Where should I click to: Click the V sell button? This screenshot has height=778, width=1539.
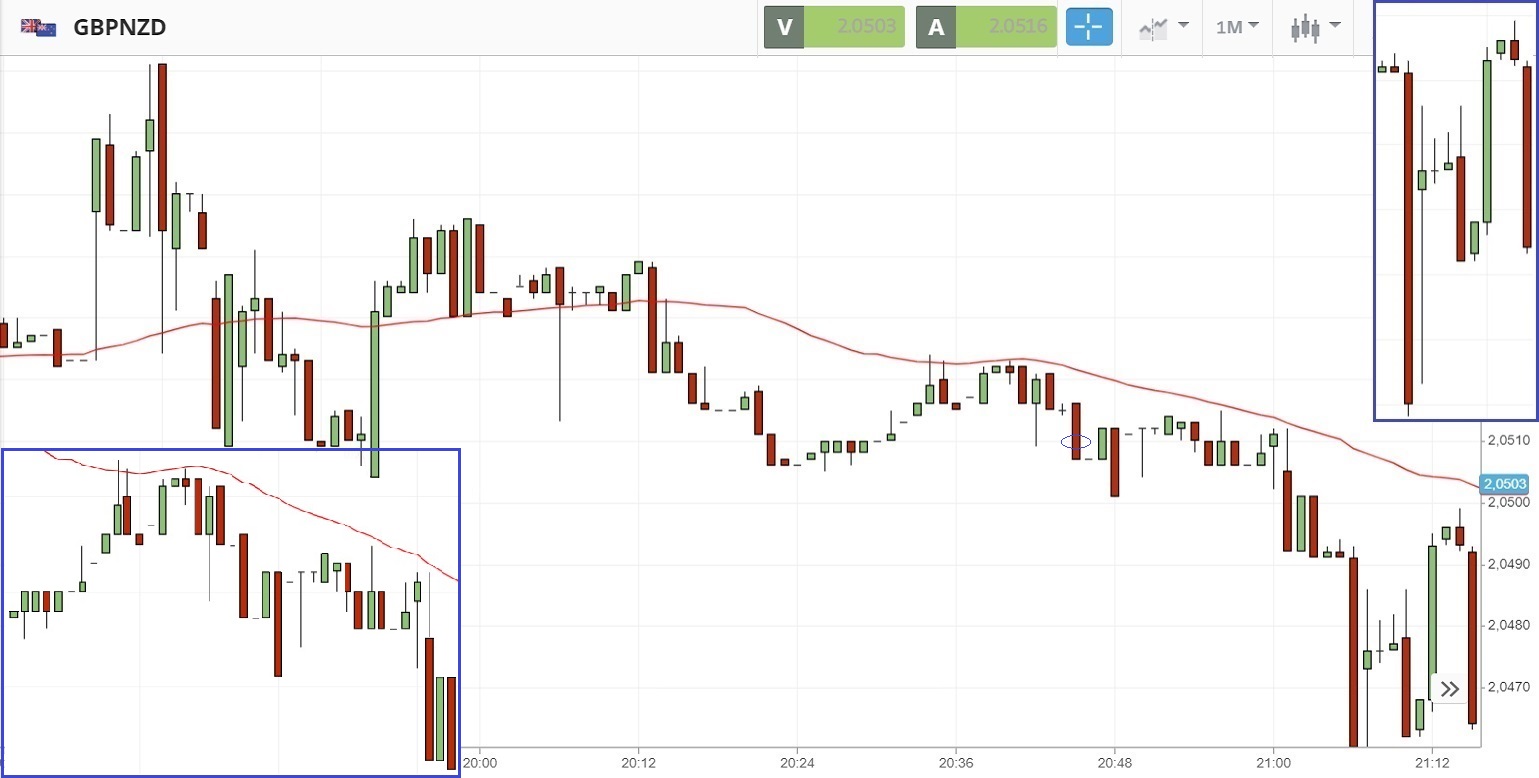[784, 27]
